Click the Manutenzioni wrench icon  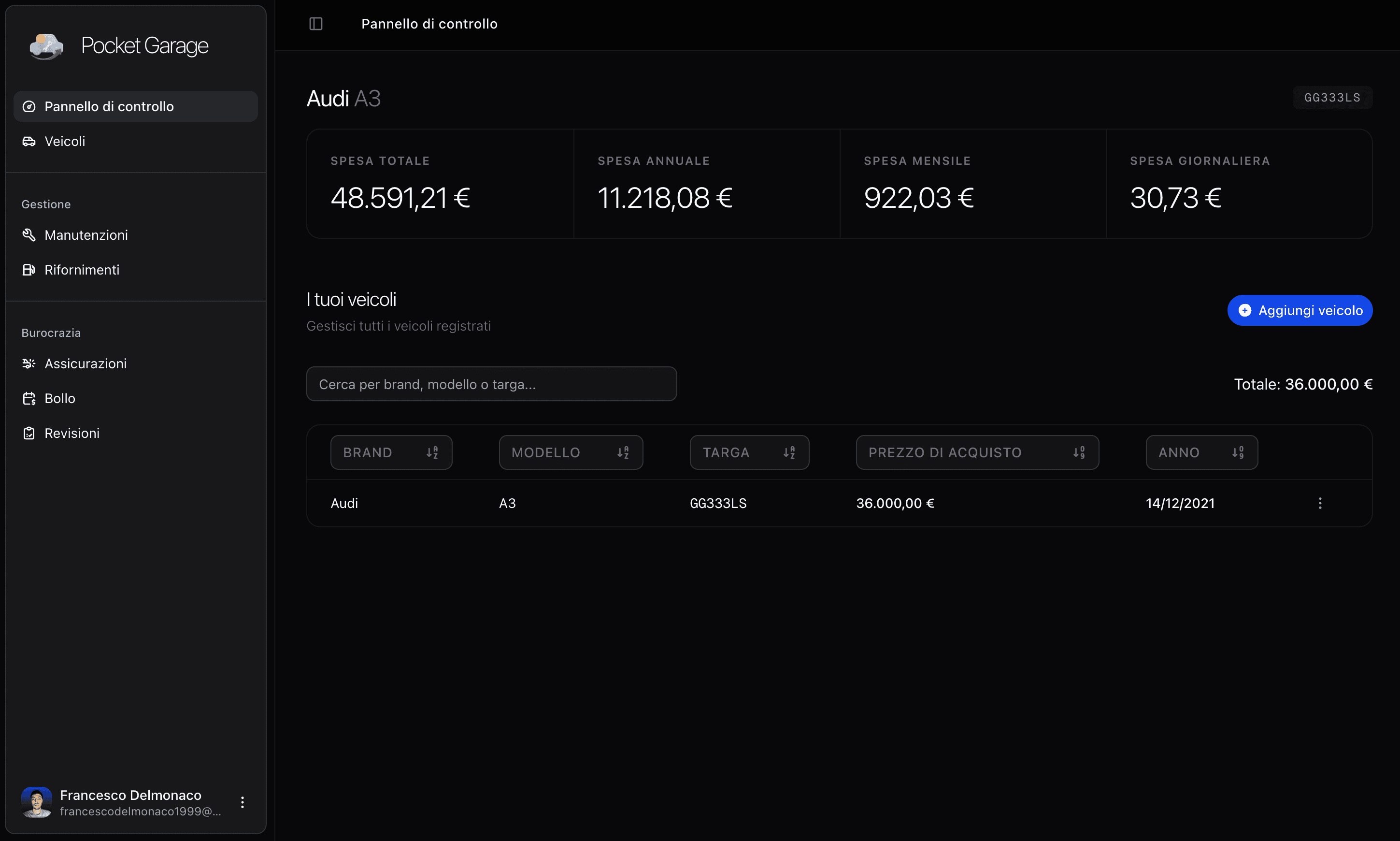point(29,234)
